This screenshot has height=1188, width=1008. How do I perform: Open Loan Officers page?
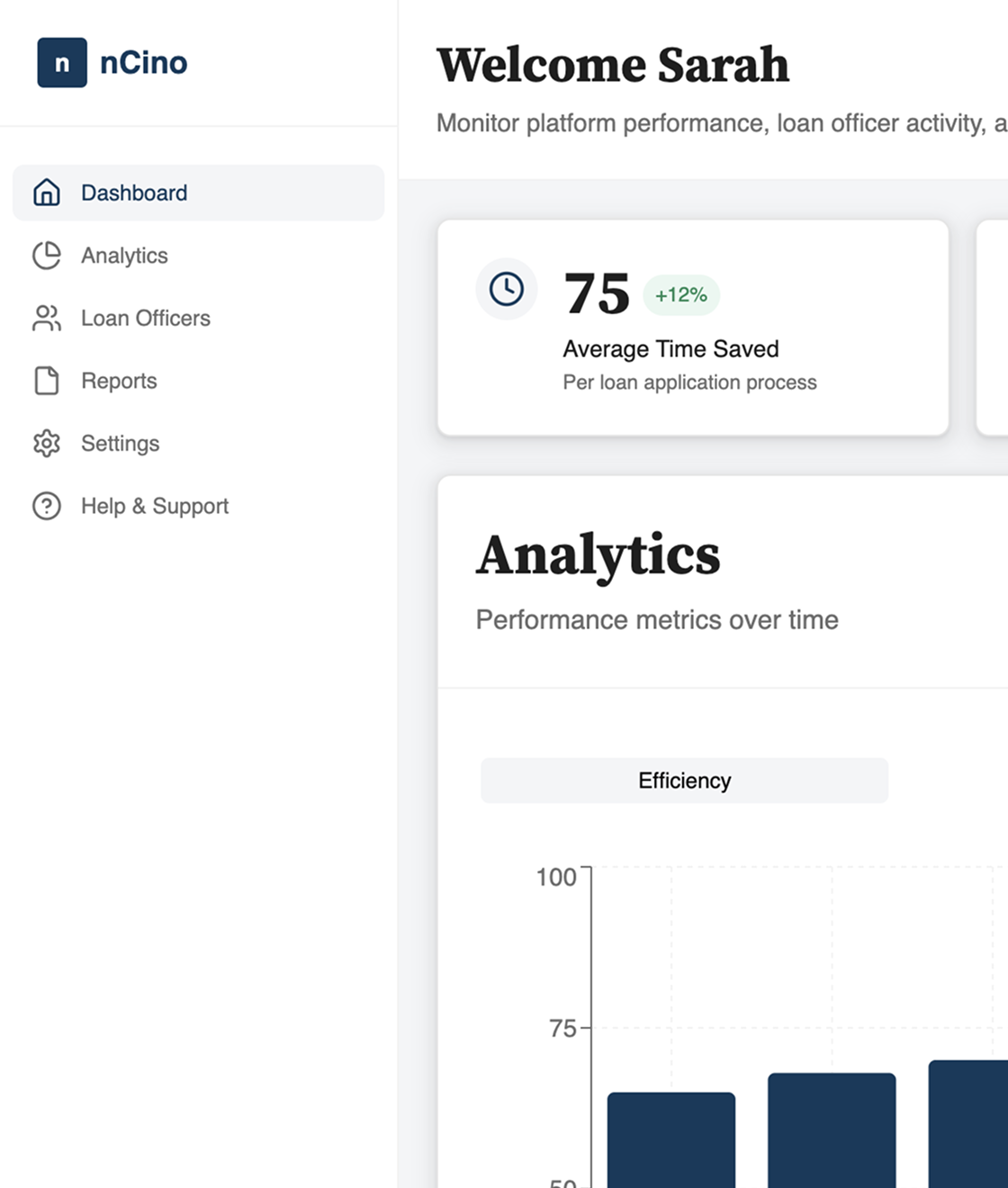pos(146,318)
